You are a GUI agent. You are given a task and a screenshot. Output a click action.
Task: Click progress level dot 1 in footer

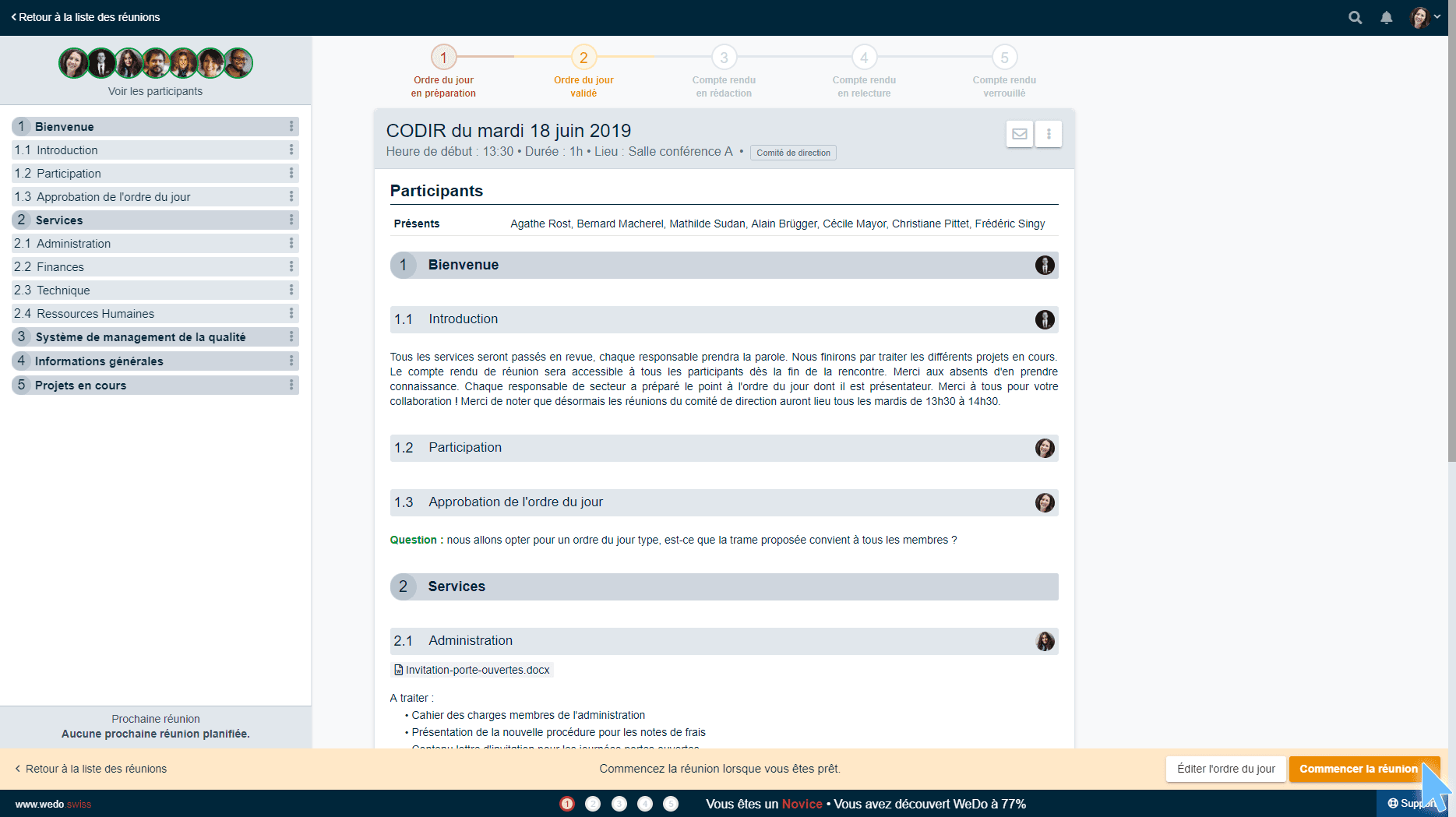pos(567,804)
